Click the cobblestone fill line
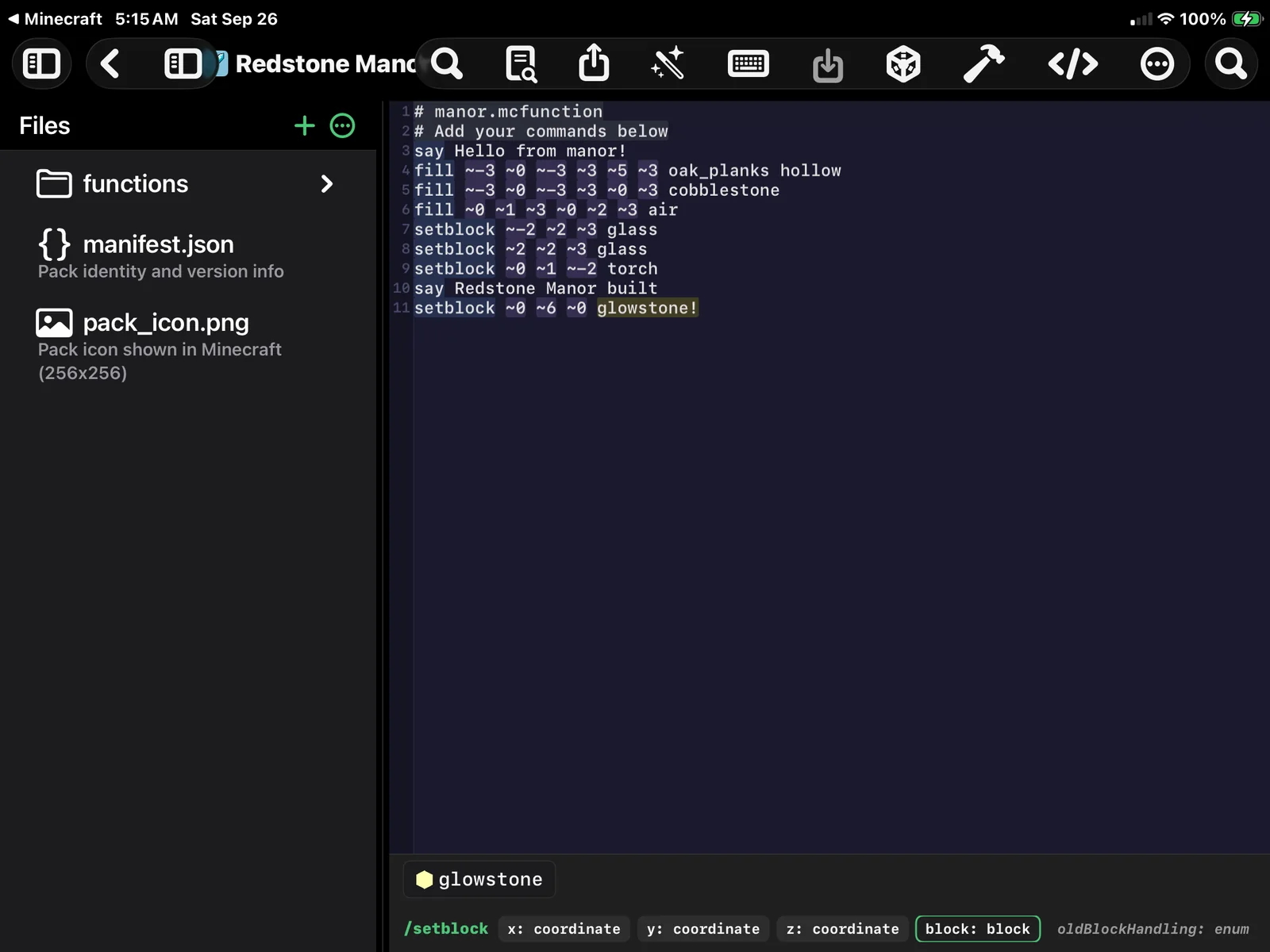The width and height of the screenshot is (1270, 952). (596, 190)
